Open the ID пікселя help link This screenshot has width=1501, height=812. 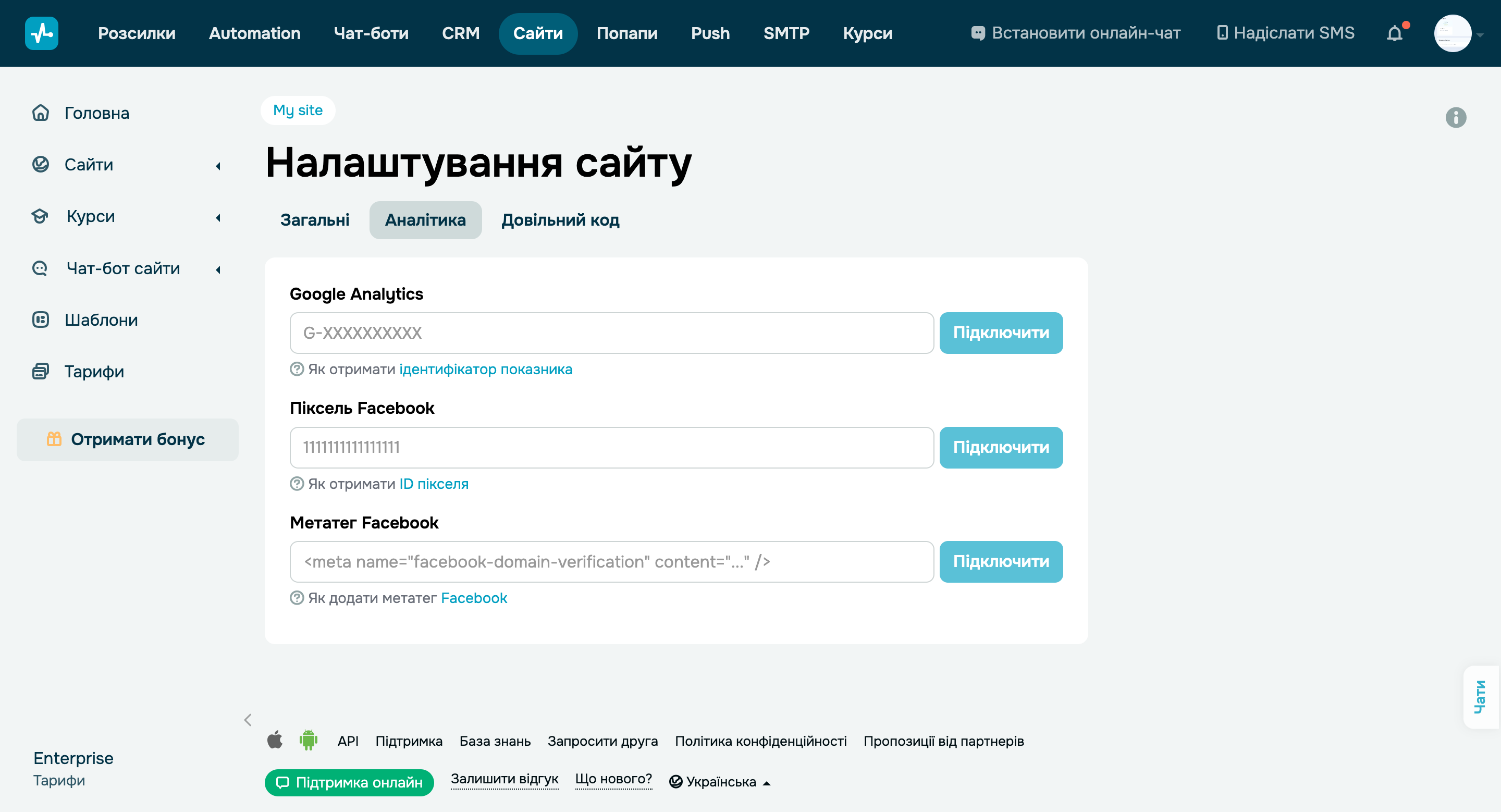(433, 484)
